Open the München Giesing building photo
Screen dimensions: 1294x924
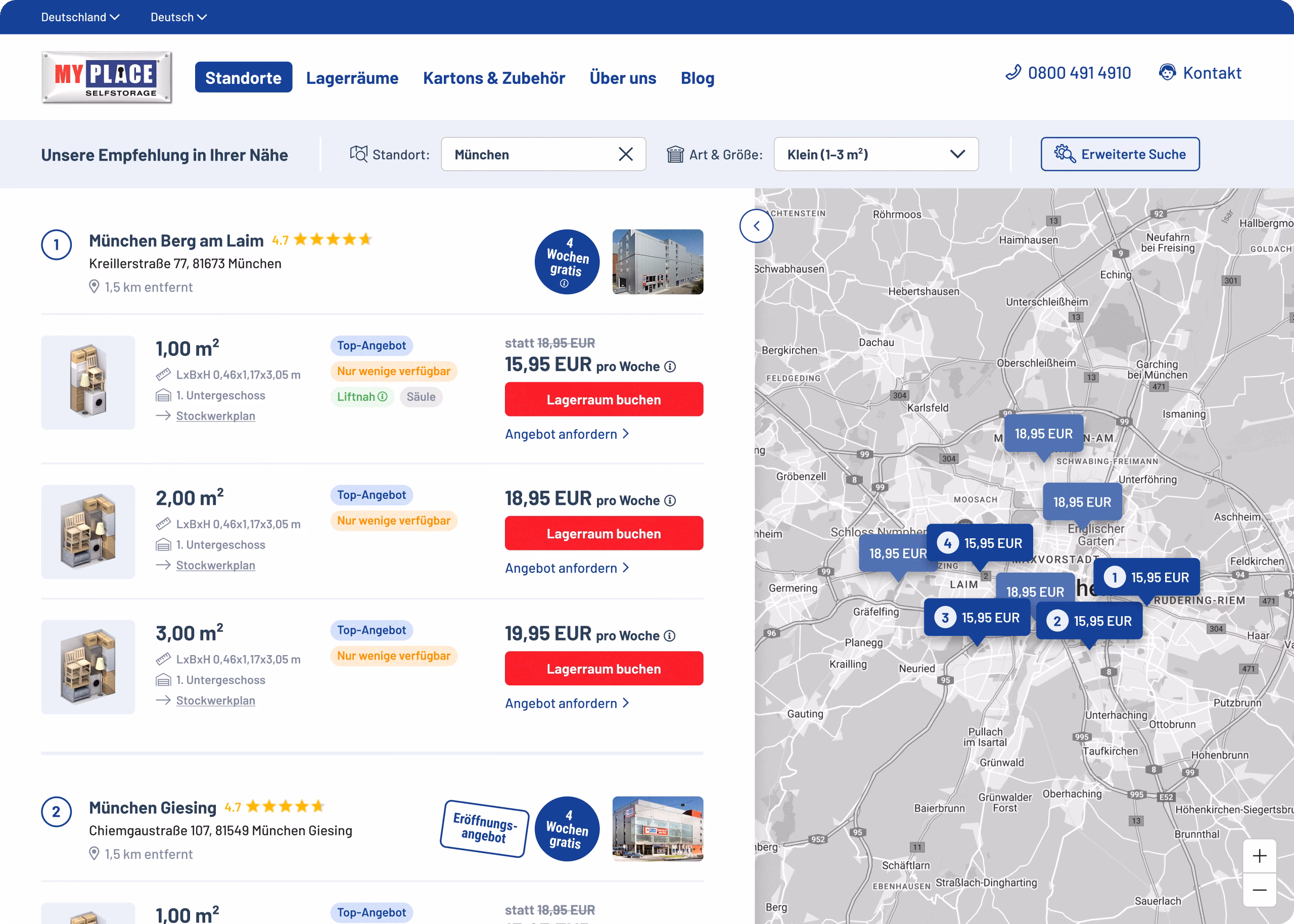click(658, 829)
